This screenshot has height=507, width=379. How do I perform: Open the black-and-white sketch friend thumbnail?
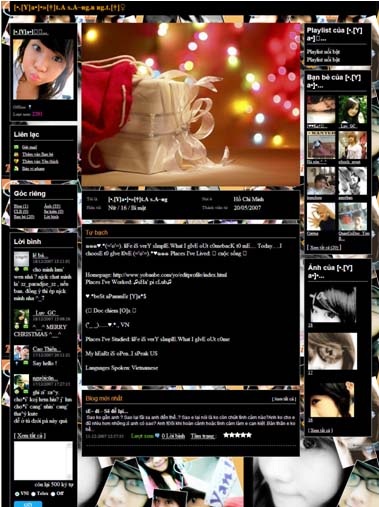coord(353,181)
